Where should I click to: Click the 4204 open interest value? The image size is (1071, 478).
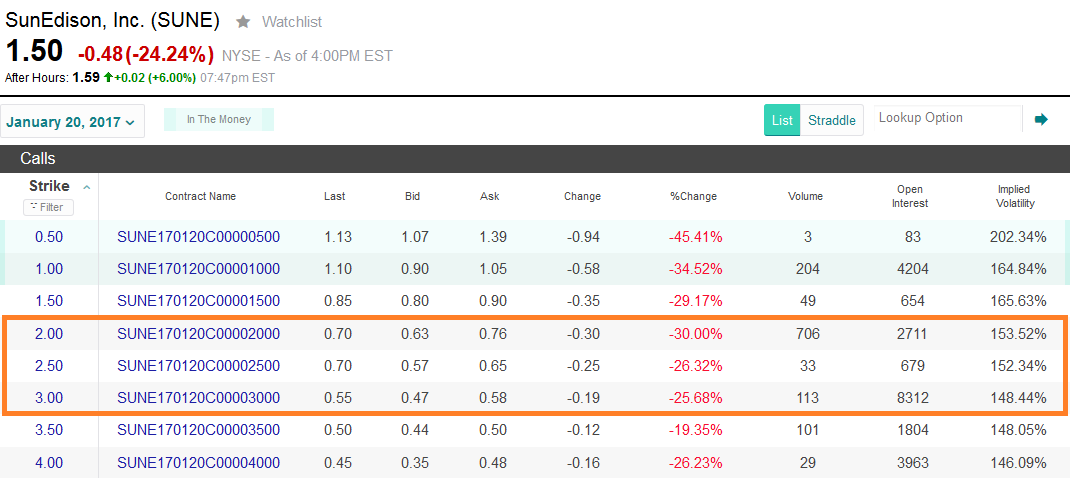tap(913, 269)
